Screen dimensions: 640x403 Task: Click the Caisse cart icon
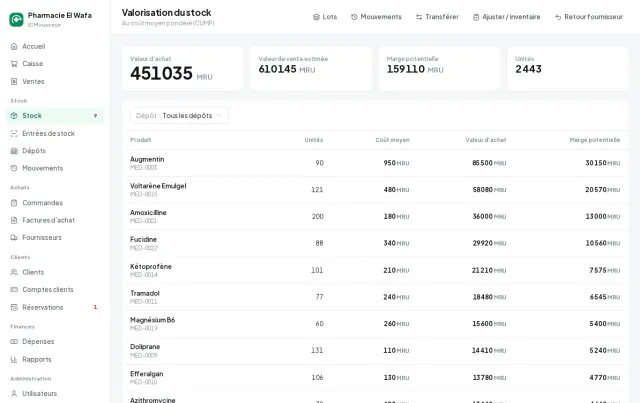tap(14, 64)
